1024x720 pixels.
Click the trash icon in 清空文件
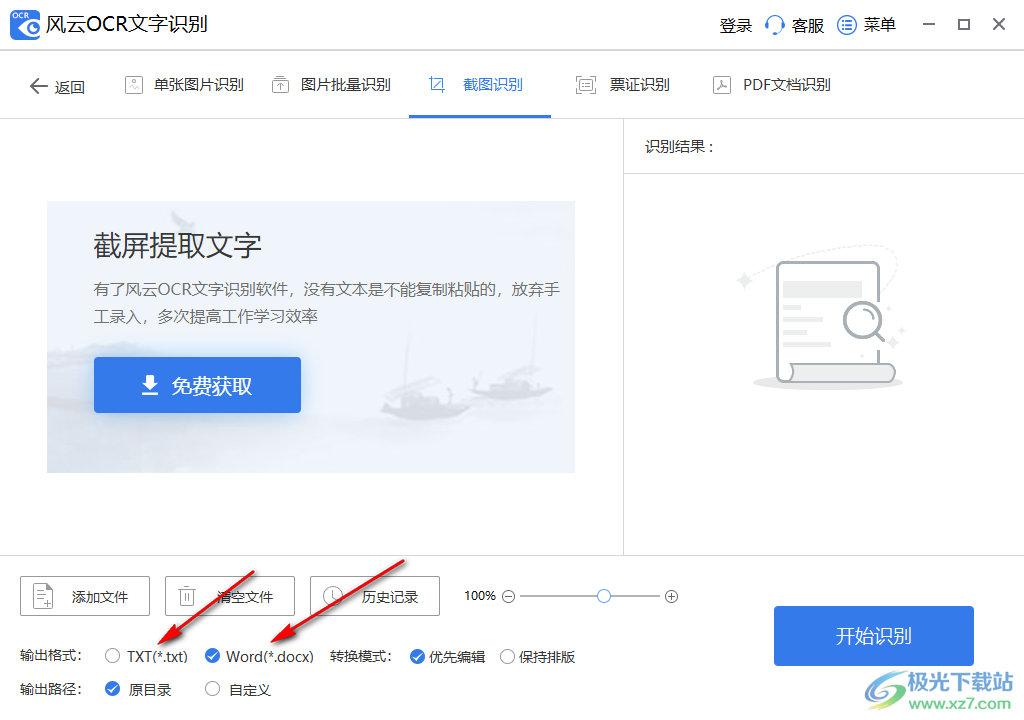pyautogui.click(x=187, y=596)
